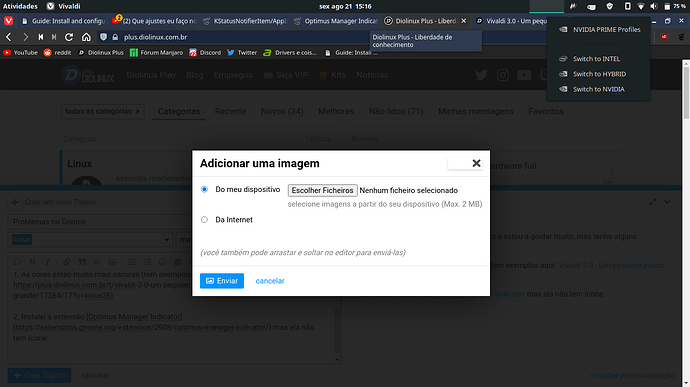
Task: Switch to the 'KStatusNotifierItem/Appl' tab
Action: pos(245,21)
